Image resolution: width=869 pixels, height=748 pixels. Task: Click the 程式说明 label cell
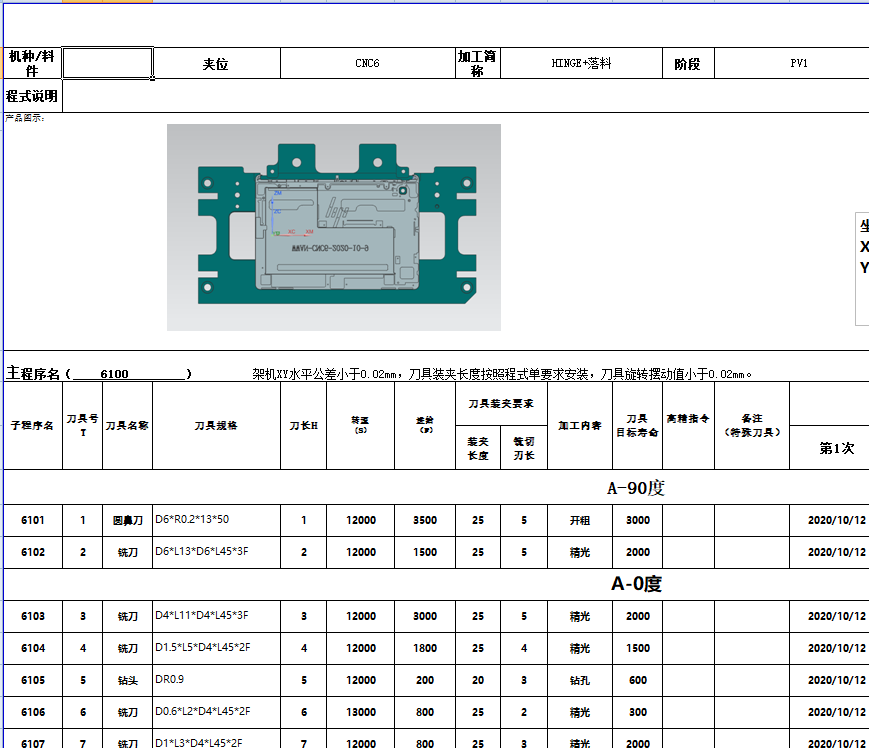[x=33, y=96]
